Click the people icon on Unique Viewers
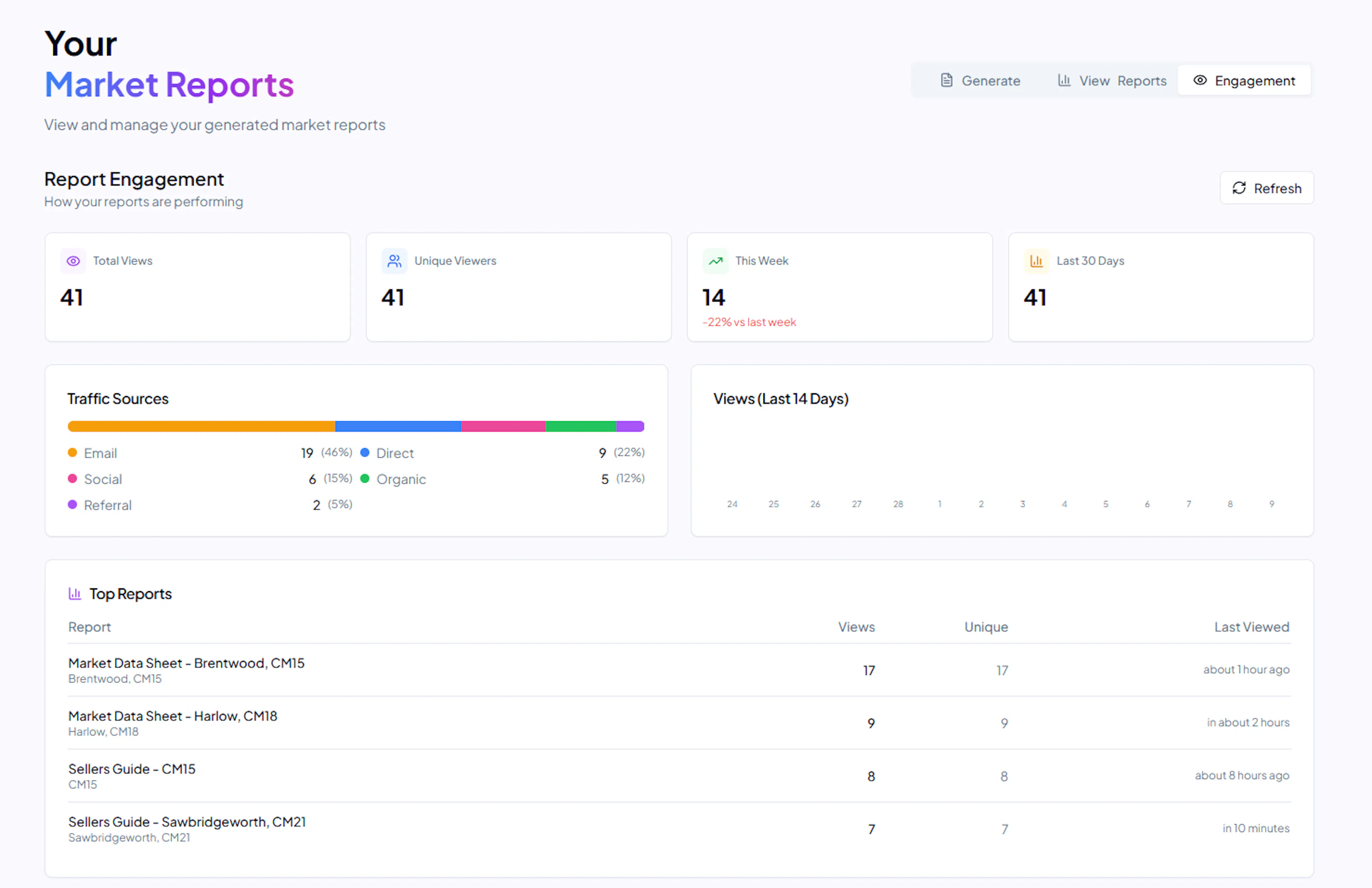1372x888 pixels. coord(394,261)
